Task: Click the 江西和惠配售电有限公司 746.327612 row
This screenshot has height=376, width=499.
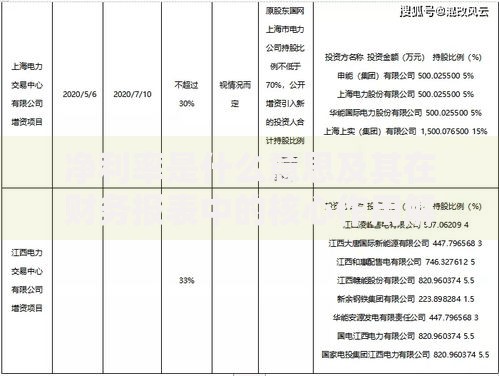Action: coord(406,262)
